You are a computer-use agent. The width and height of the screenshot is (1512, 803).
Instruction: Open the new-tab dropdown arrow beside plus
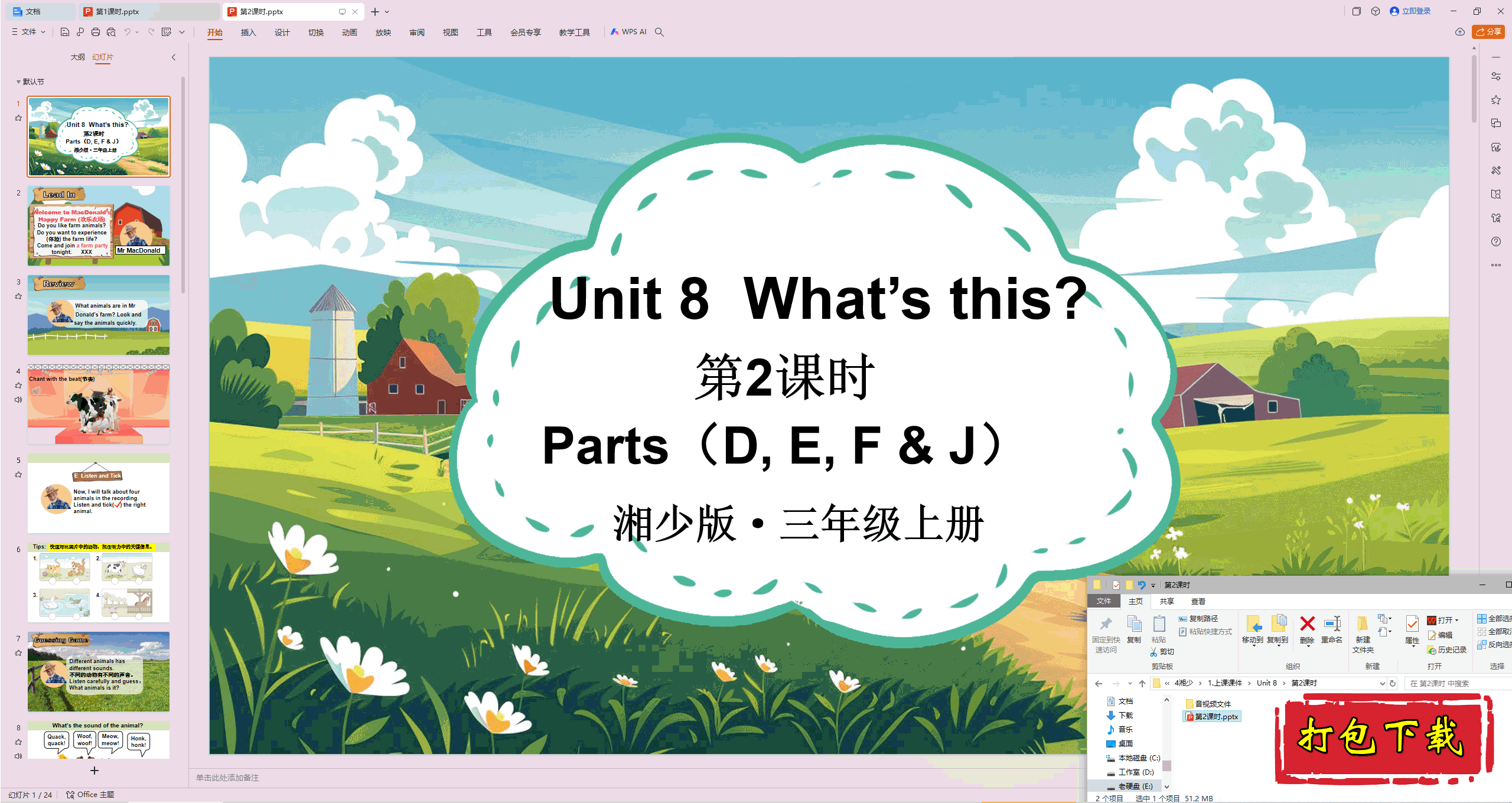[x=387, y=12]
